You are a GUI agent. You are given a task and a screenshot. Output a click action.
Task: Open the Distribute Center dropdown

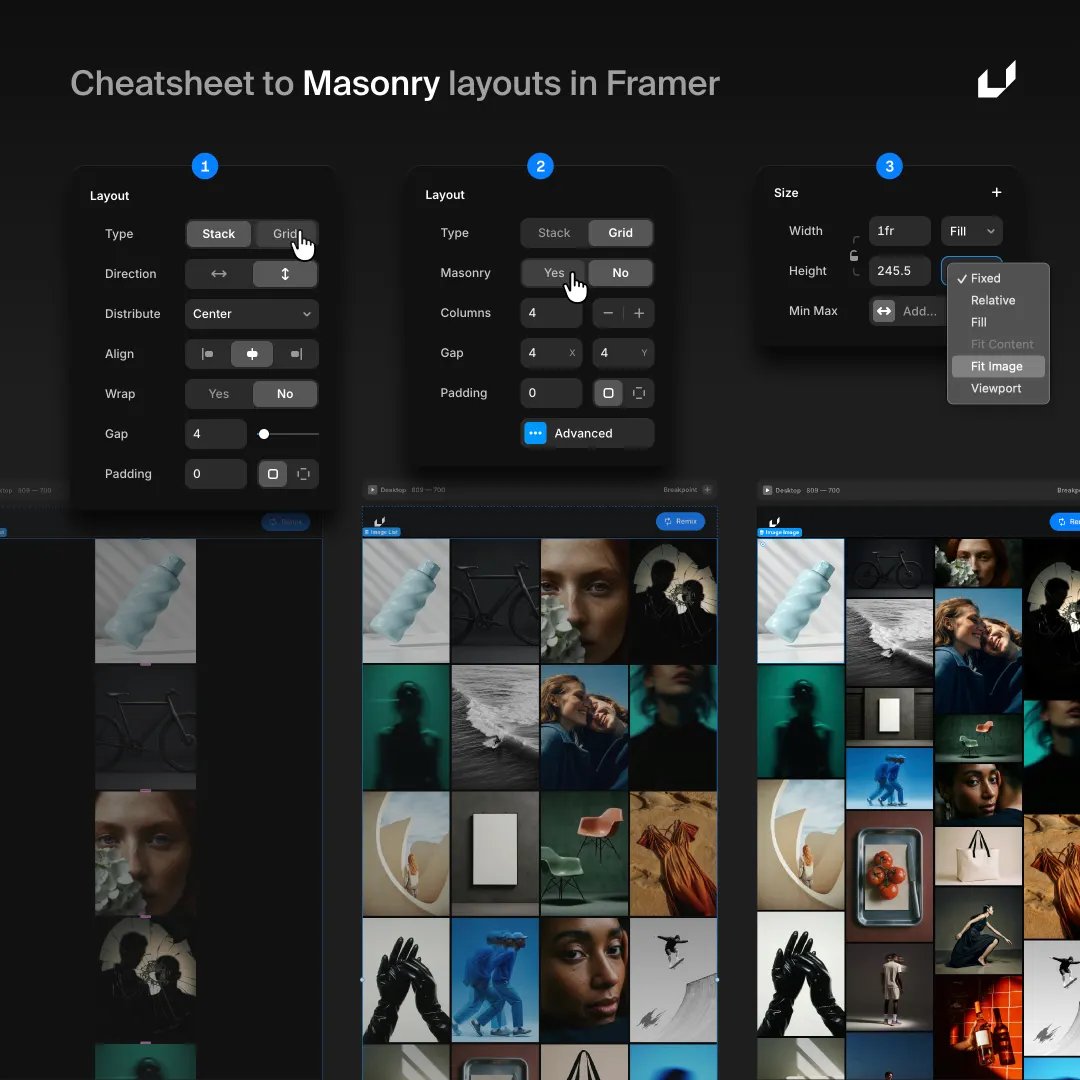pyautogui.click(x=251, y=313)
